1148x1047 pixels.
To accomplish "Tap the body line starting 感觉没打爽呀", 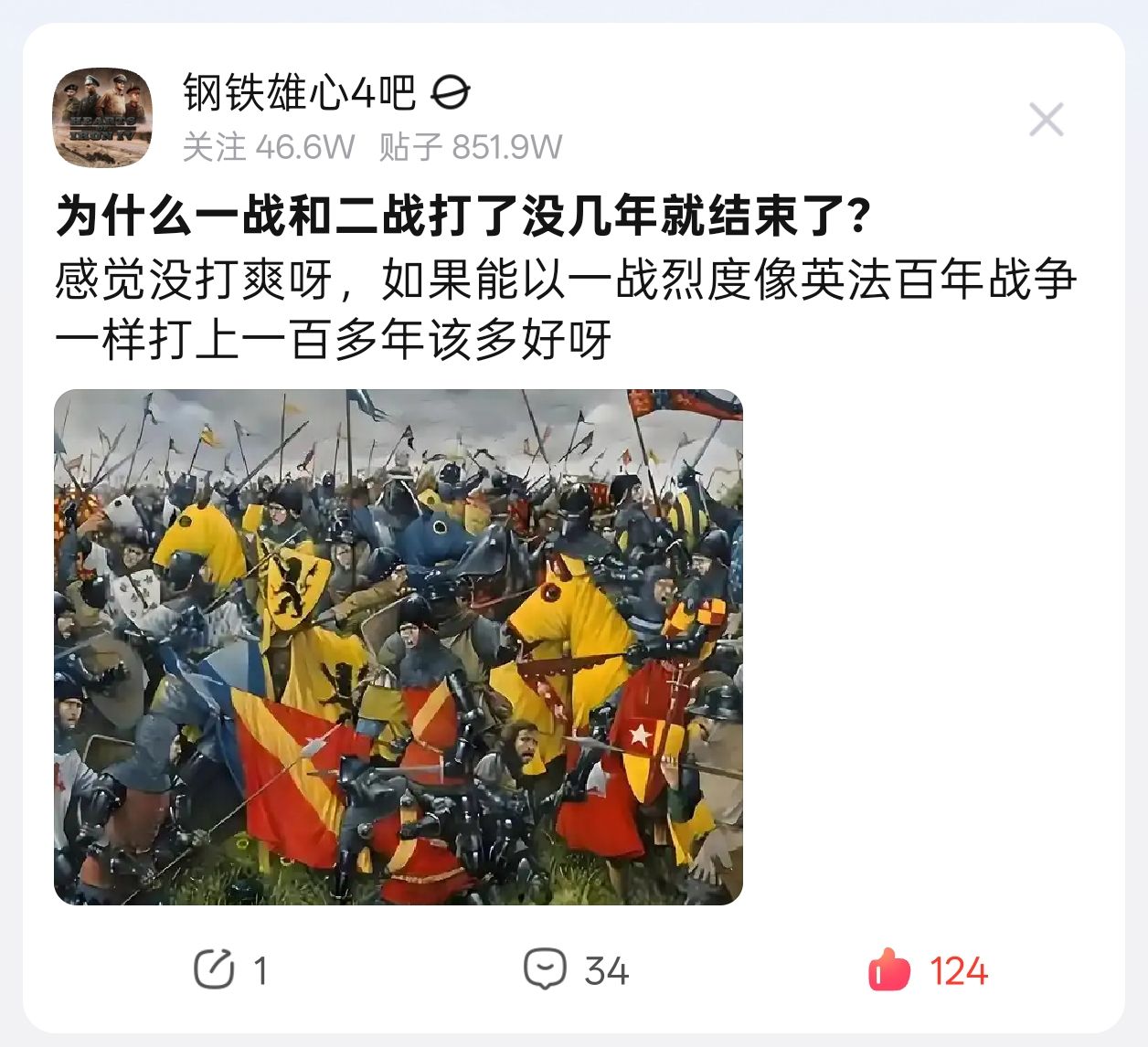I will (x=566, y=279).
